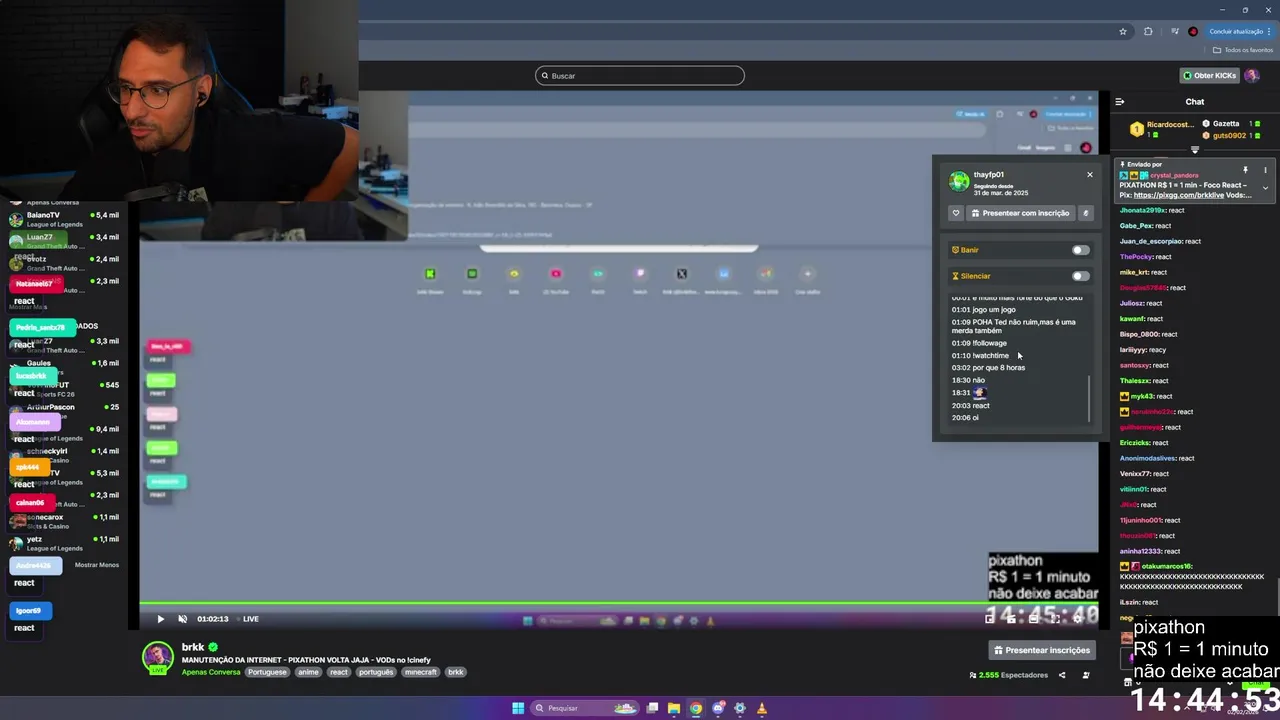Viewport: 1280px width, 720px height.
Task: Open the settings gear taskbar app
Action: tap(740, 708)
